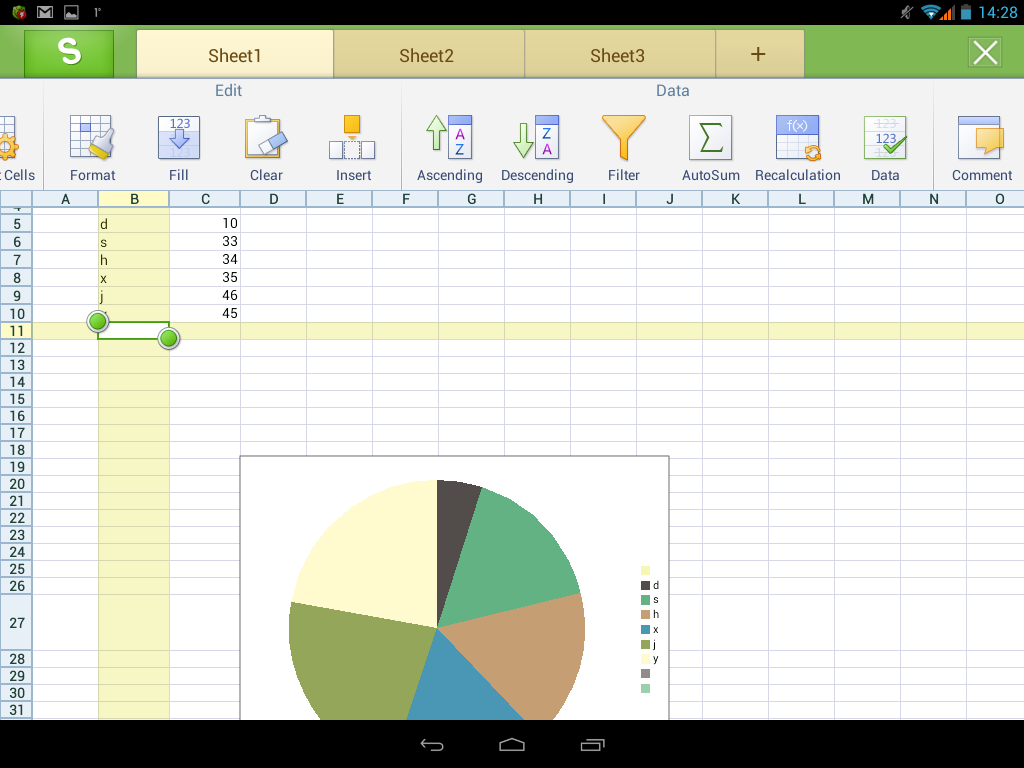Run Recalculation on the sheet
This screenshot has height=768, width=1024.
click(797, 139)
